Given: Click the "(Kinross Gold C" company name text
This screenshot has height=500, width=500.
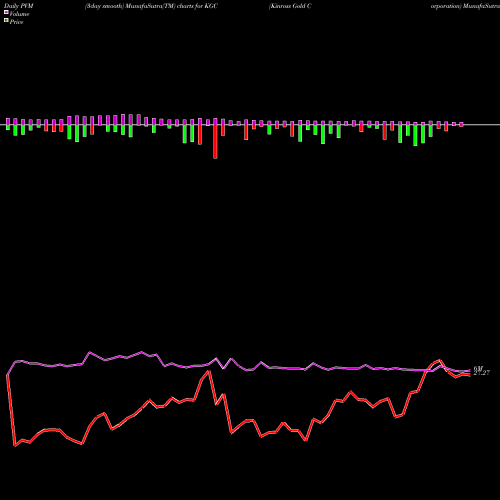Looking at the screenshot, I should 290,6.
